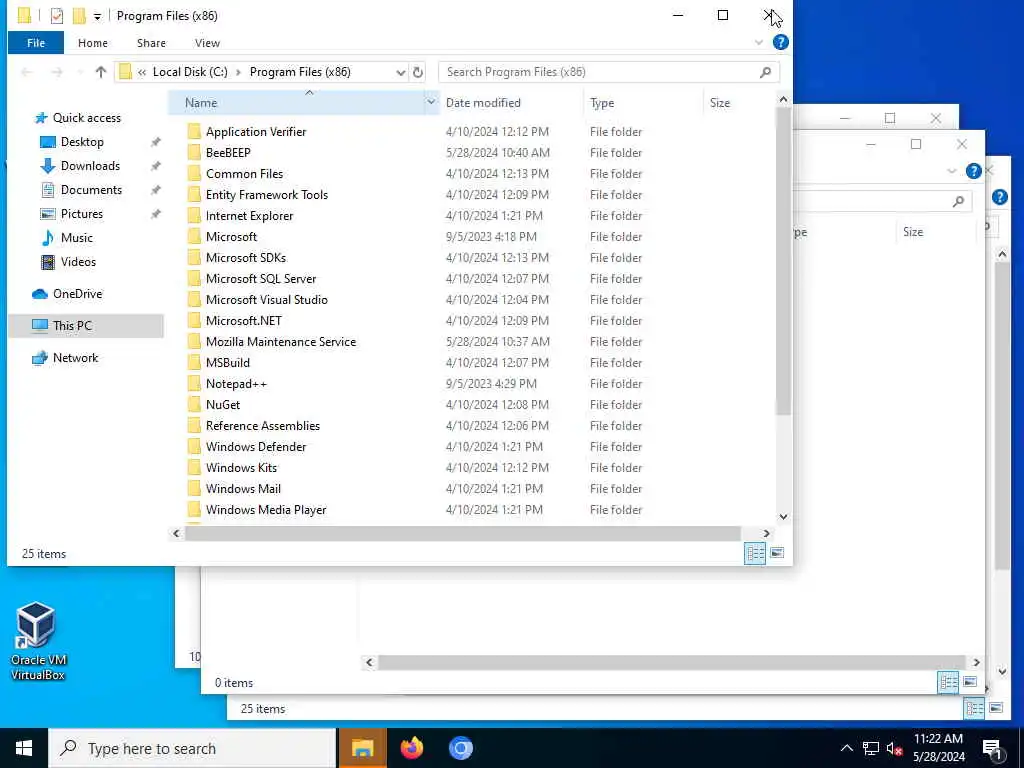Open the blue circle app on taskbar
Screen dimensions: 1024x768
(x=460, y=748)
